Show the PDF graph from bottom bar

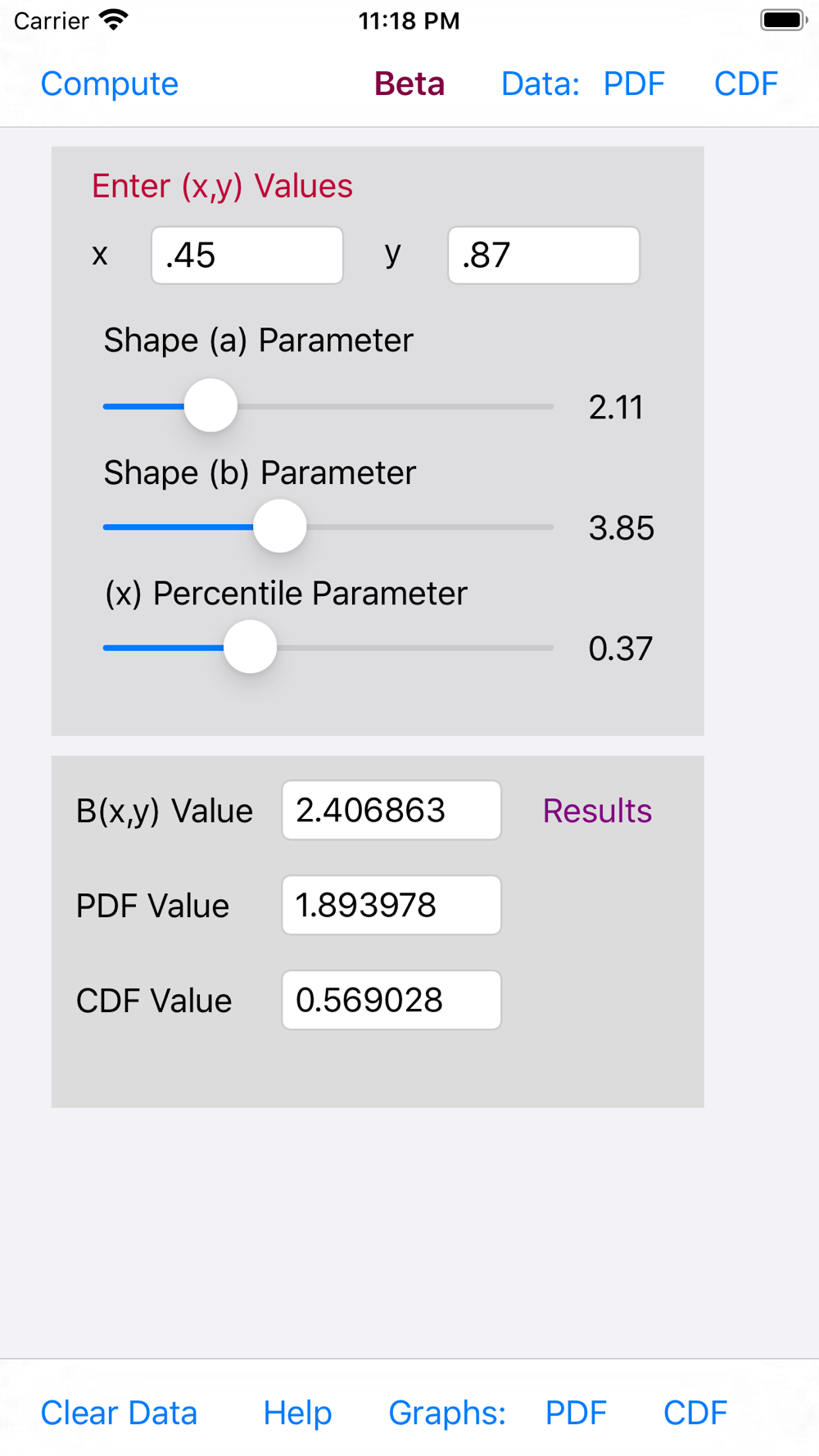pyautogui.click(x=576, y=1413)
